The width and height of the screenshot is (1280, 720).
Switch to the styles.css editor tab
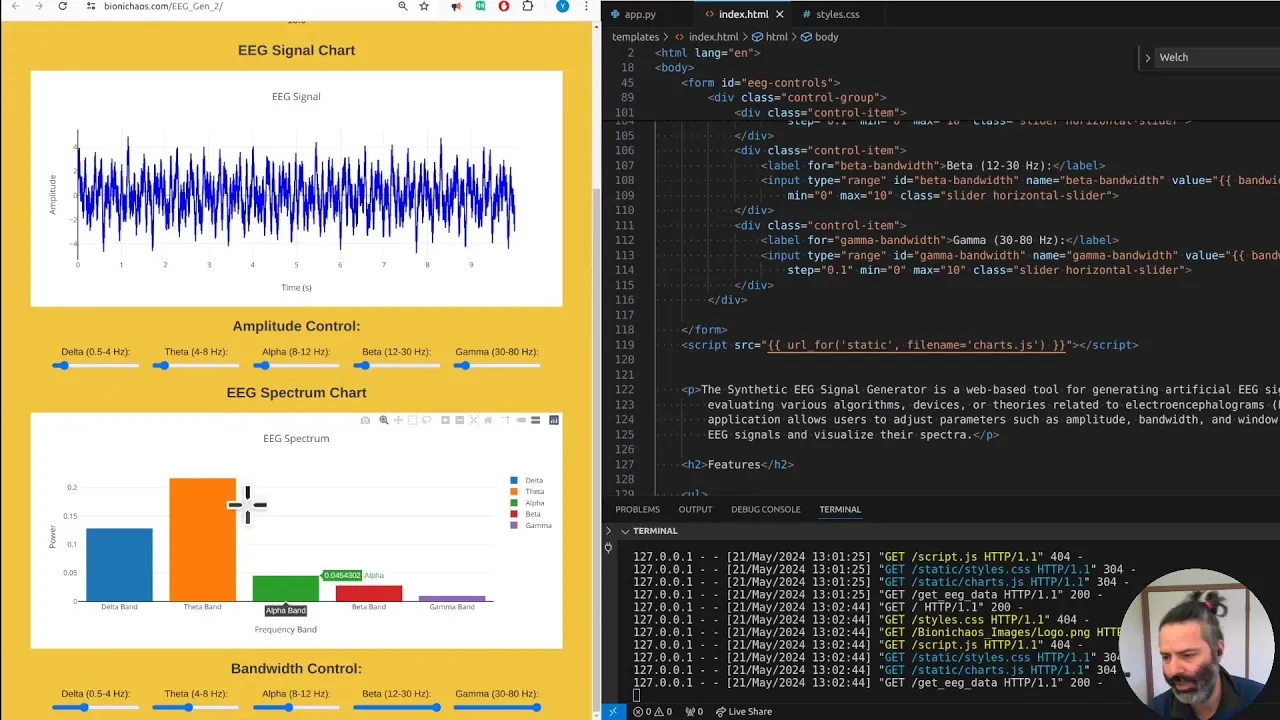click(x=837, y=14)
